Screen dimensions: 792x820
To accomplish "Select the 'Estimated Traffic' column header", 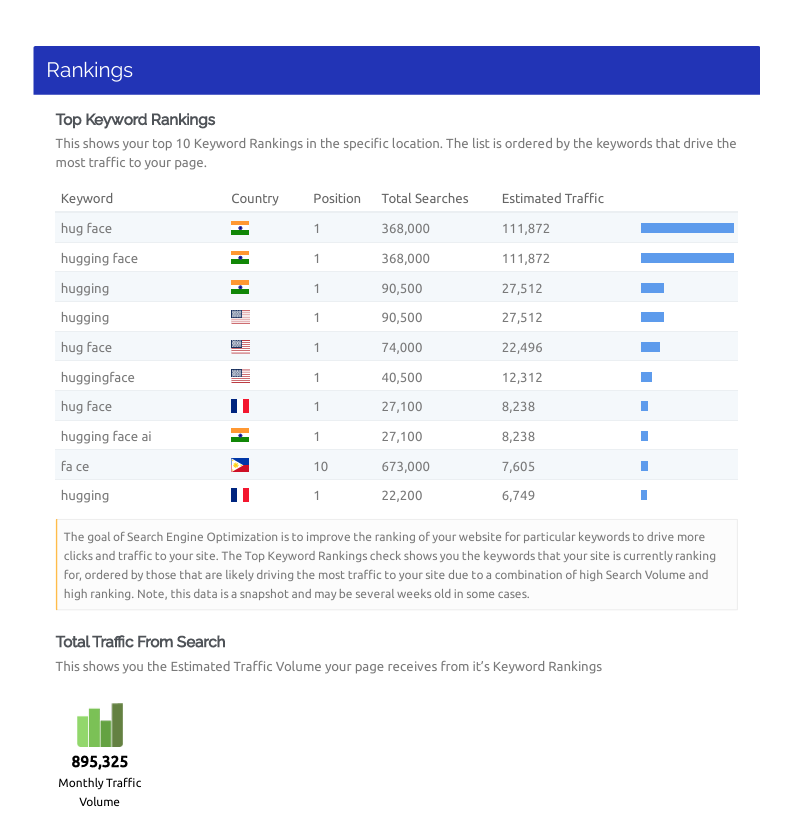I will click(x=553, y=198).
